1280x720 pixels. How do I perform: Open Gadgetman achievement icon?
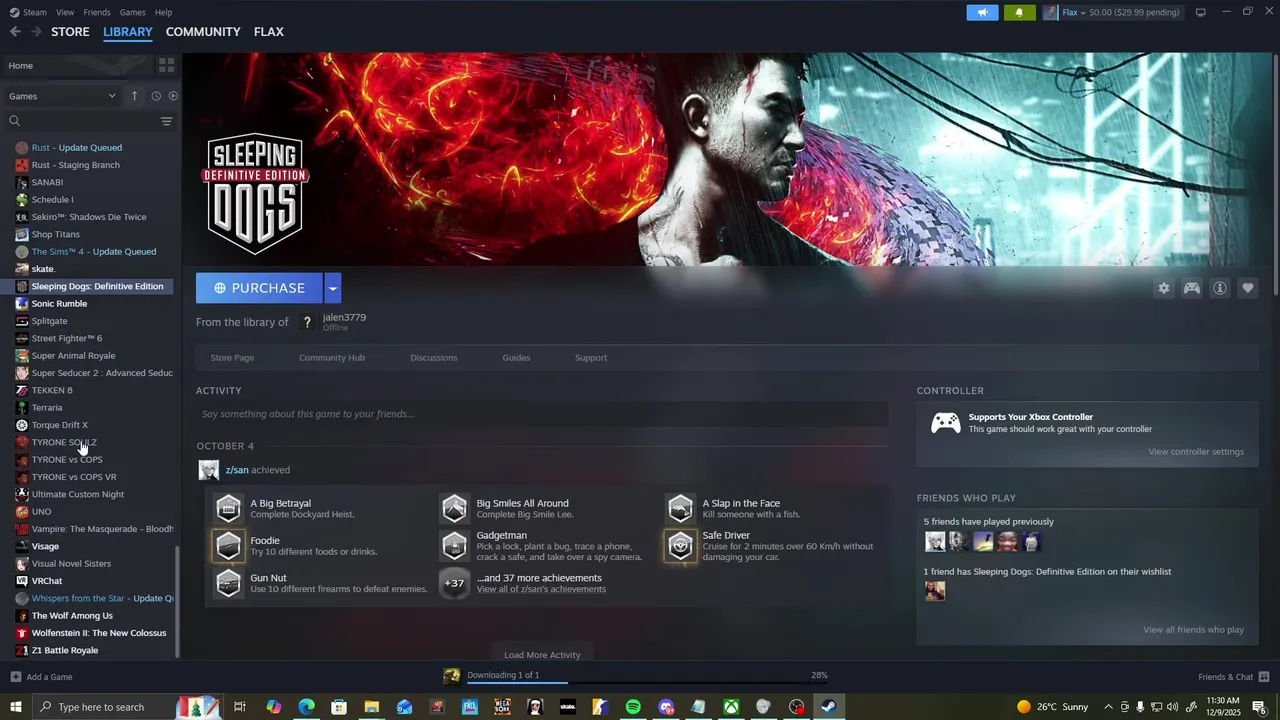pos(455,546)
